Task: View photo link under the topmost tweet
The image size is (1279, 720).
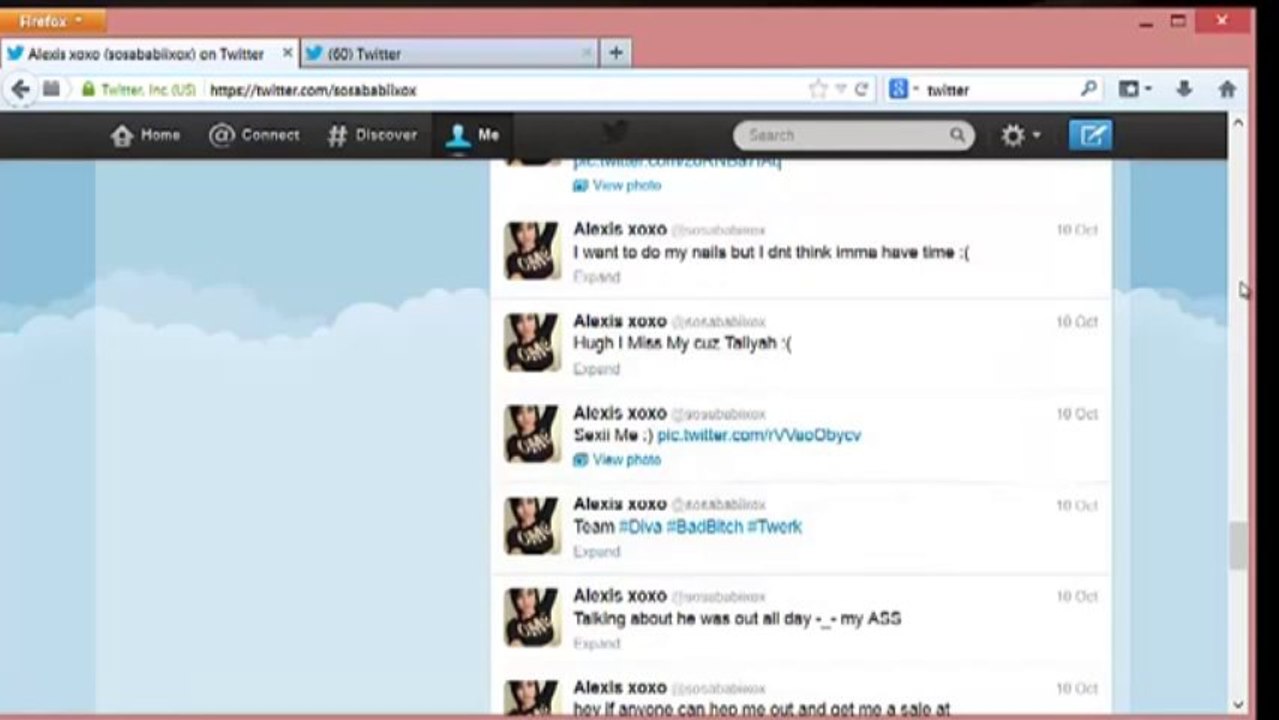Action: pos(627,185)
